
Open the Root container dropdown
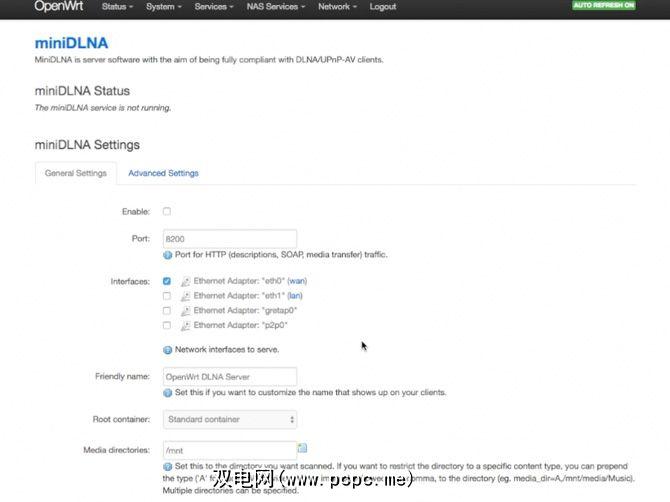tap(230, 420)
